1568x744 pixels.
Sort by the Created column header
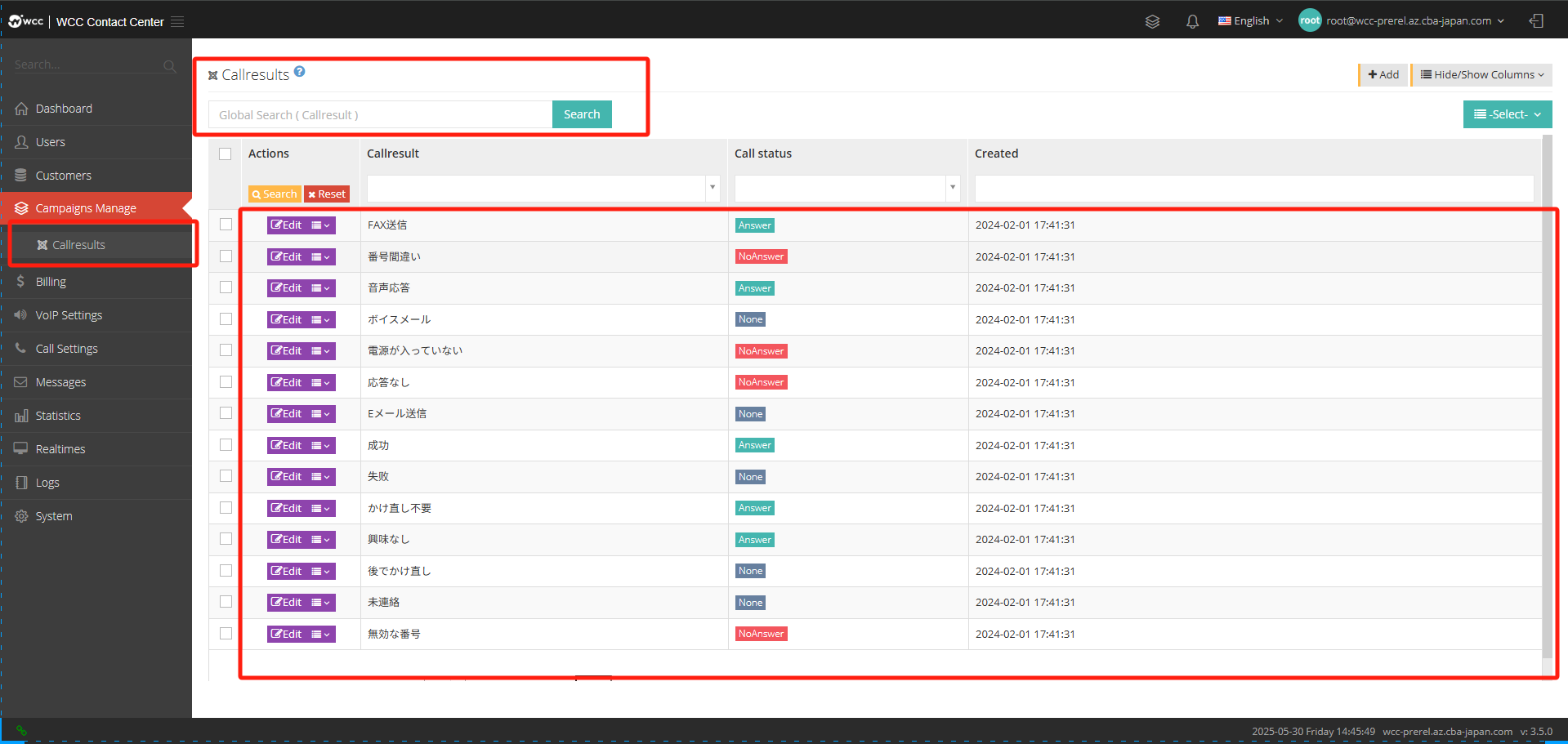(996, 154)
